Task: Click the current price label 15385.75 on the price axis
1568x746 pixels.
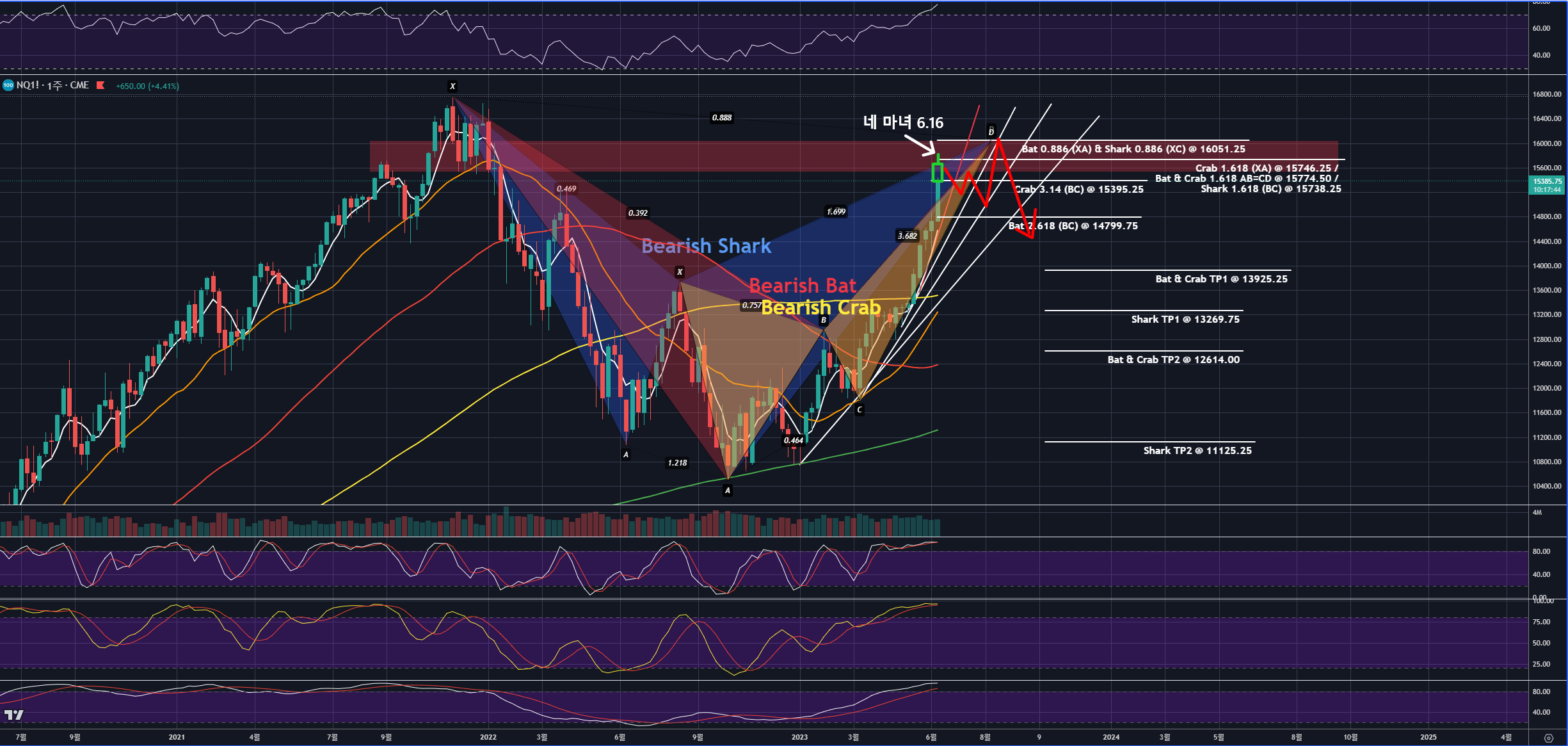Action: [1547, 181]
